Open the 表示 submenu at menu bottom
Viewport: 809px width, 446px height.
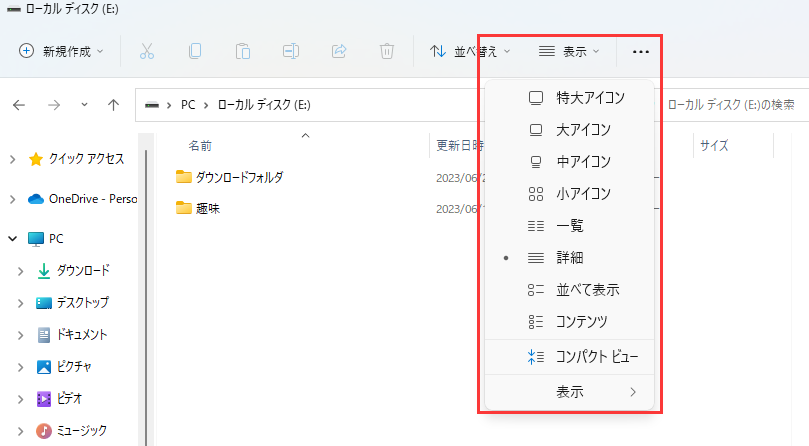coord(570,392)
